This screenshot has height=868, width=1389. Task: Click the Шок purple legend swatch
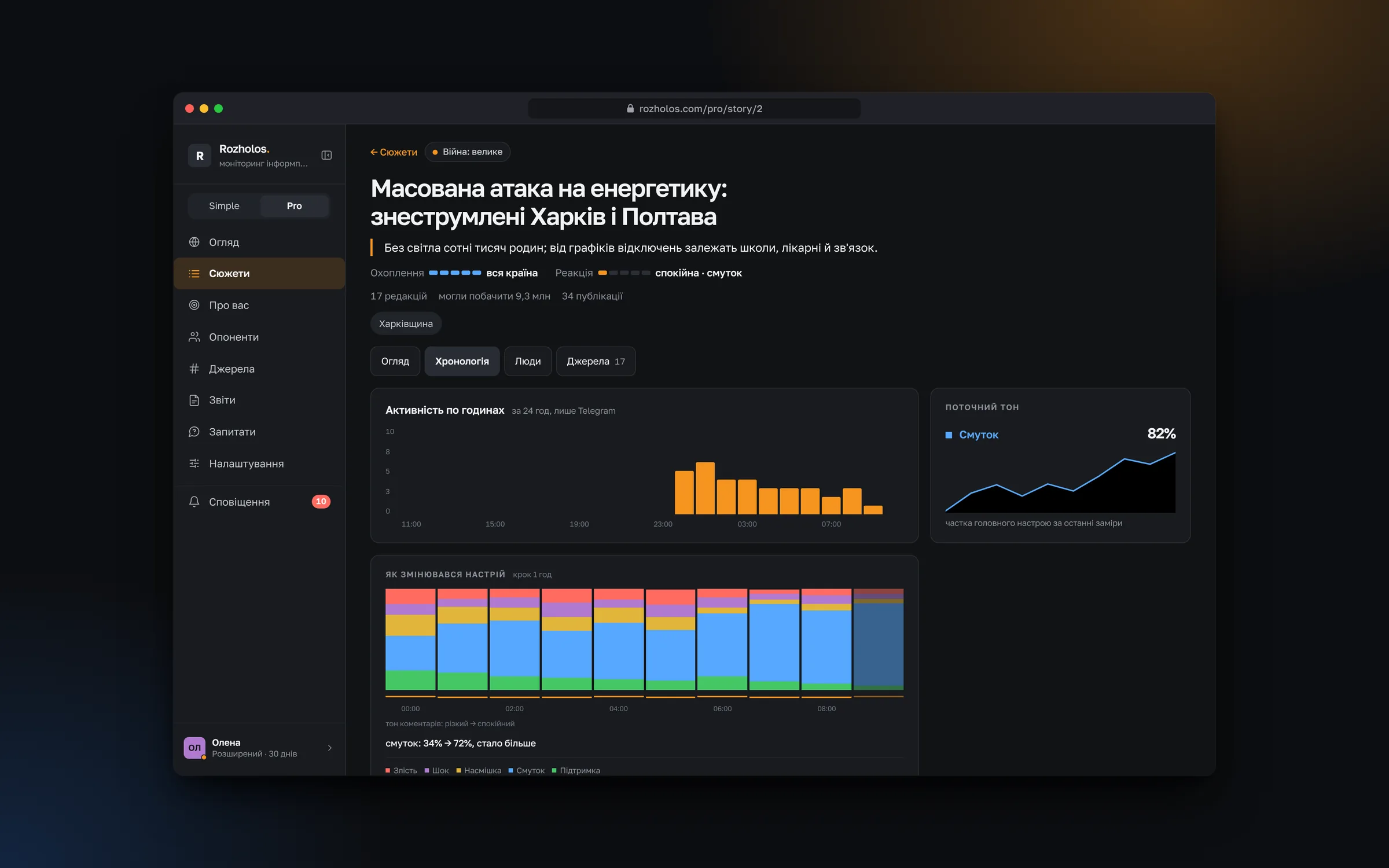click(427, 770)
